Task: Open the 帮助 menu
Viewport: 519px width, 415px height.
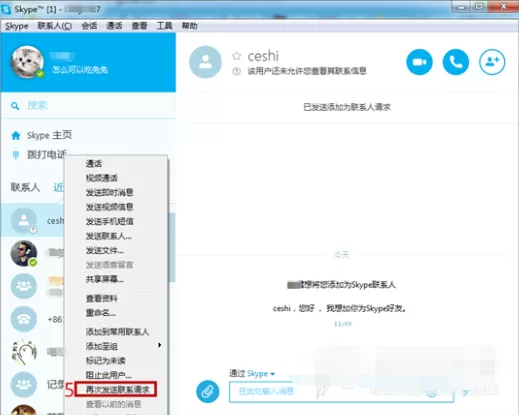Action: point(189,26)
